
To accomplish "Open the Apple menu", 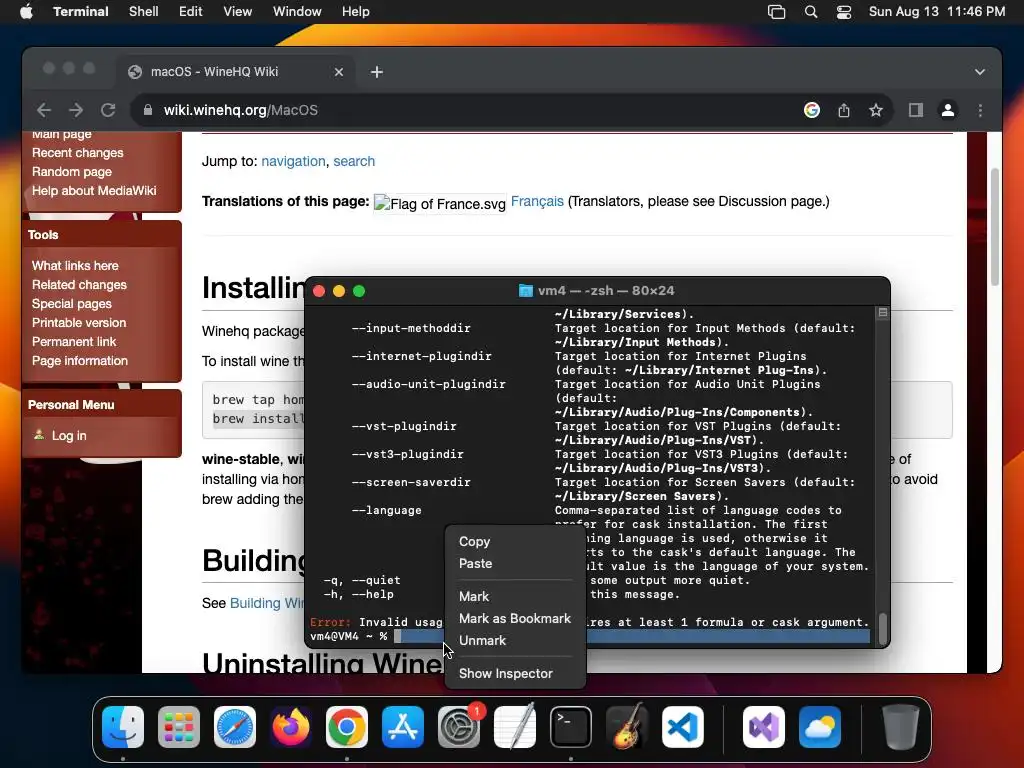I will (26, 12).
